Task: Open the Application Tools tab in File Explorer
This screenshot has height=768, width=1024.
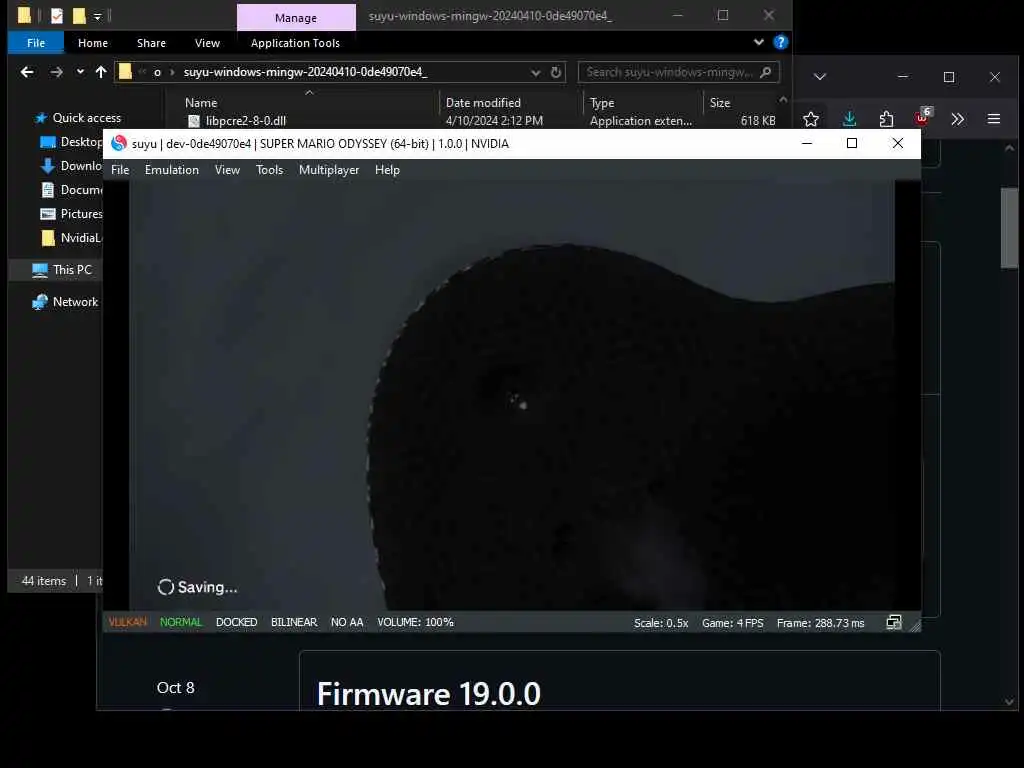Action: tap(295, 43)
